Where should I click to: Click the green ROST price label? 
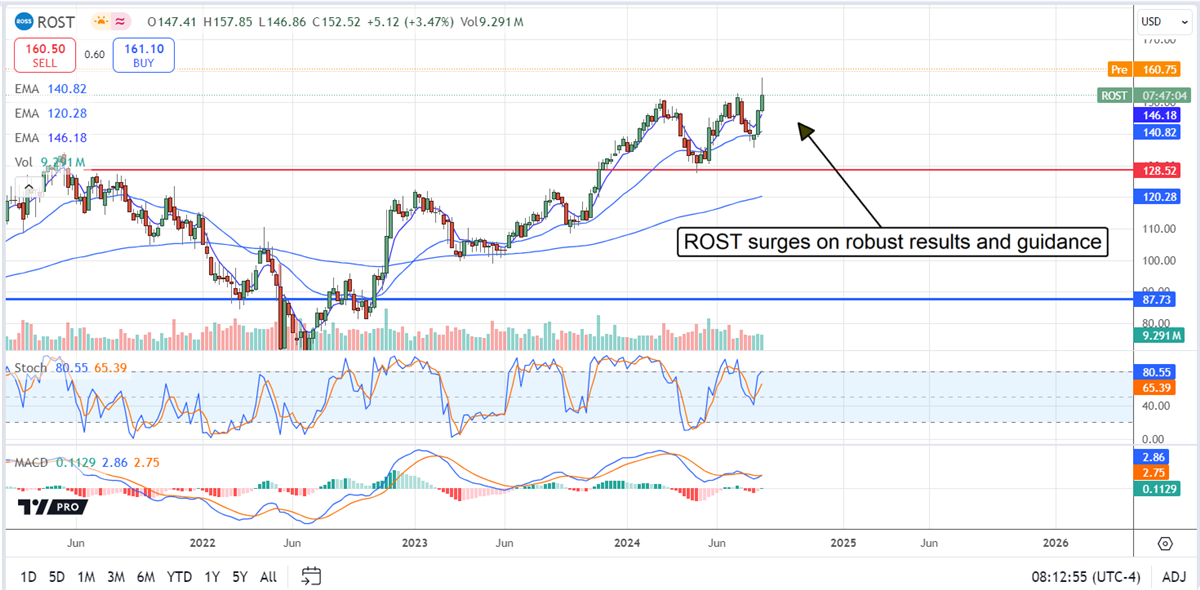coord(1114,95)
